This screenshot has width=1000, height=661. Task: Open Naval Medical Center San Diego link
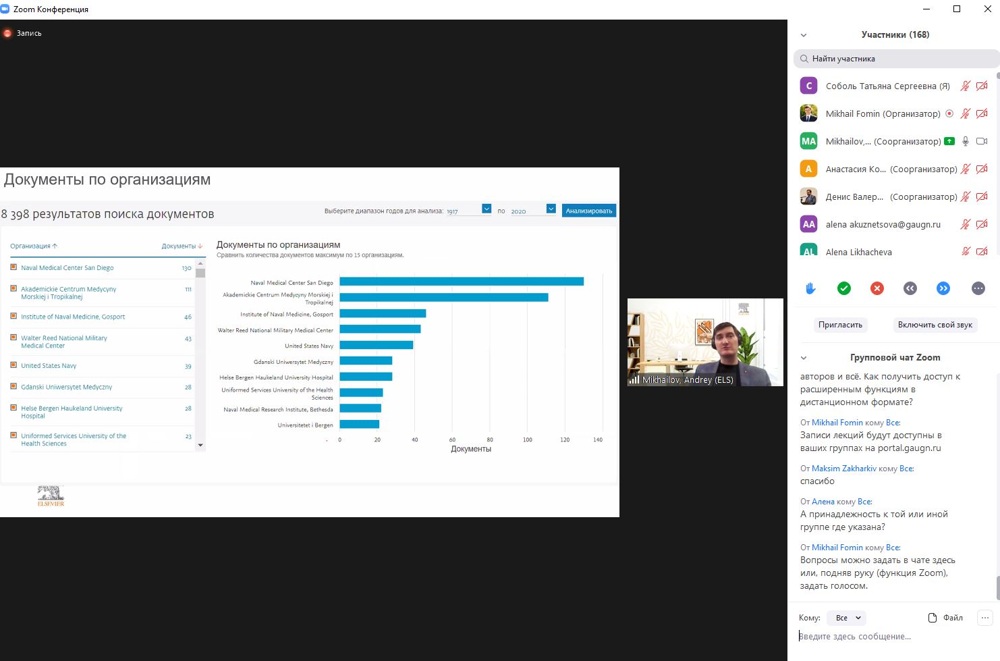click(x=67, y=268)
